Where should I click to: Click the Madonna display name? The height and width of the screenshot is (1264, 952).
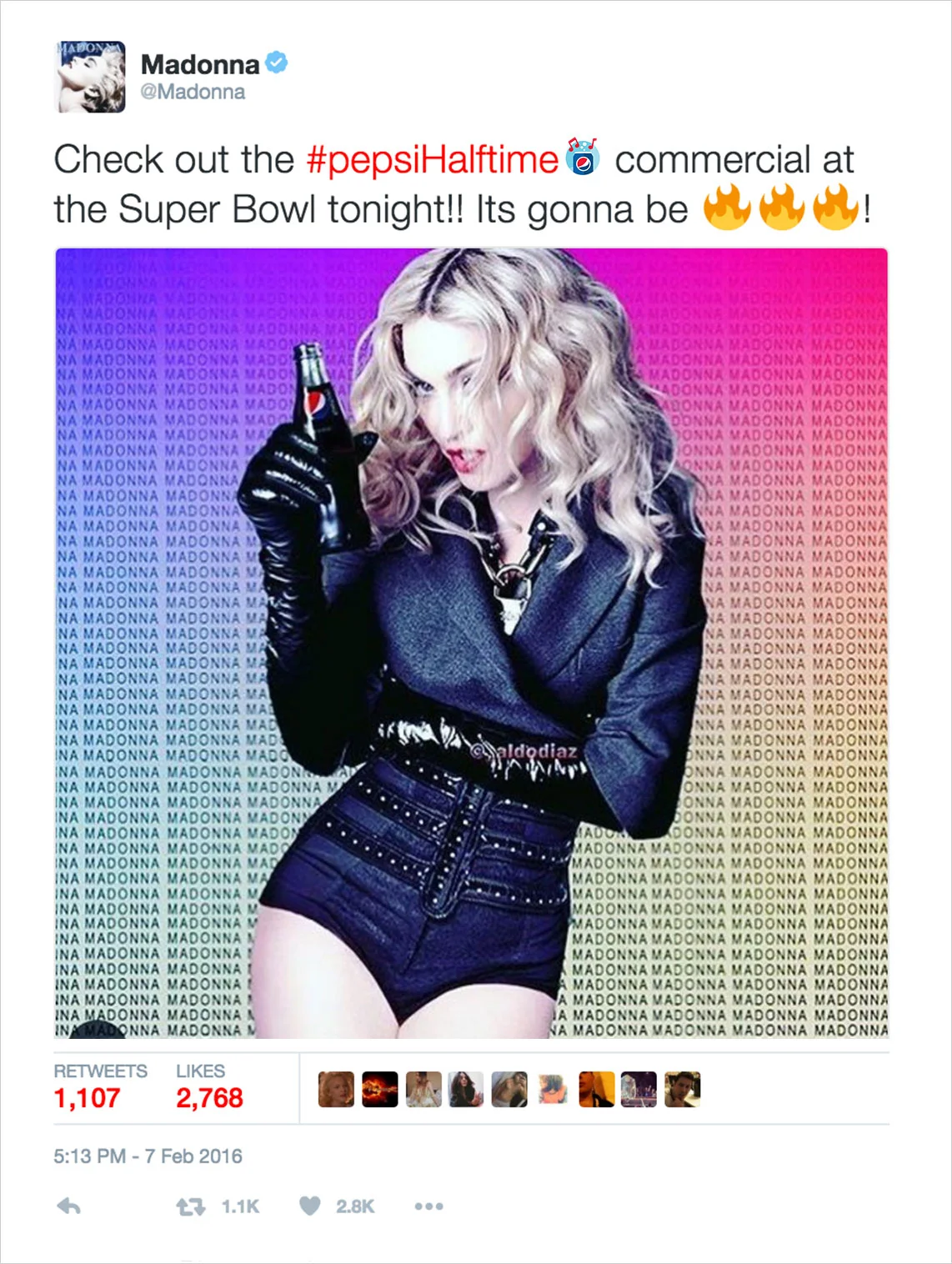200,64
